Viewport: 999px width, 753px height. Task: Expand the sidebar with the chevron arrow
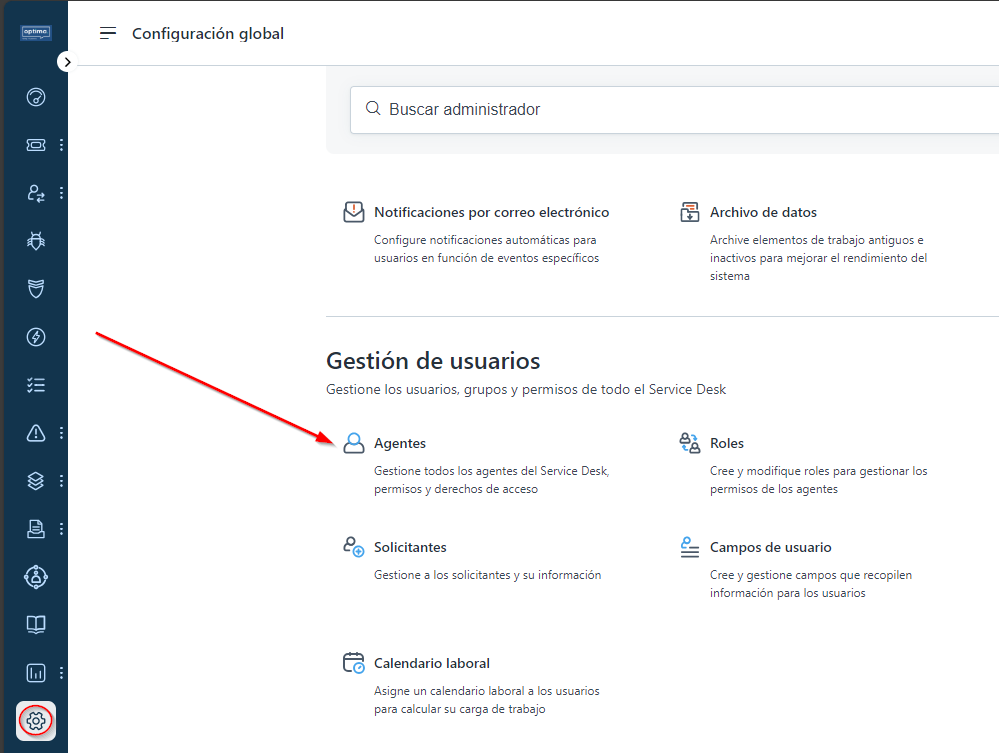[x=66, y=62]
